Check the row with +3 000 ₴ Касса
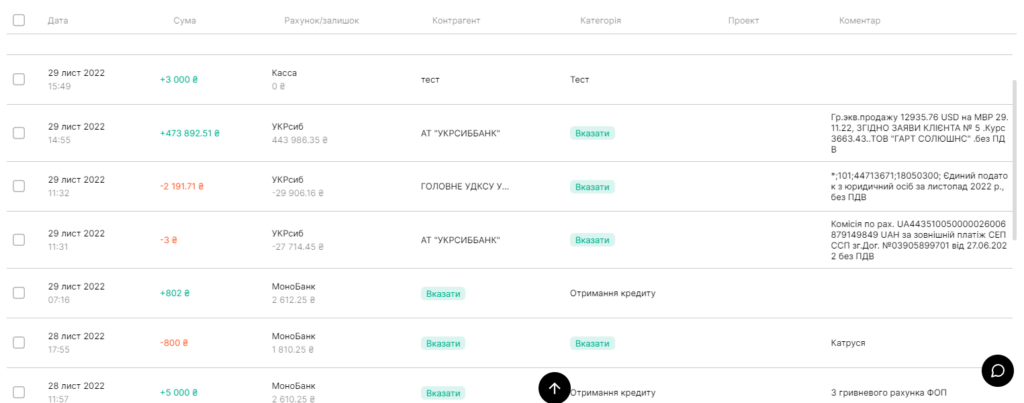Viewport: 1024px width, 403px height. [x=19, y=79]
